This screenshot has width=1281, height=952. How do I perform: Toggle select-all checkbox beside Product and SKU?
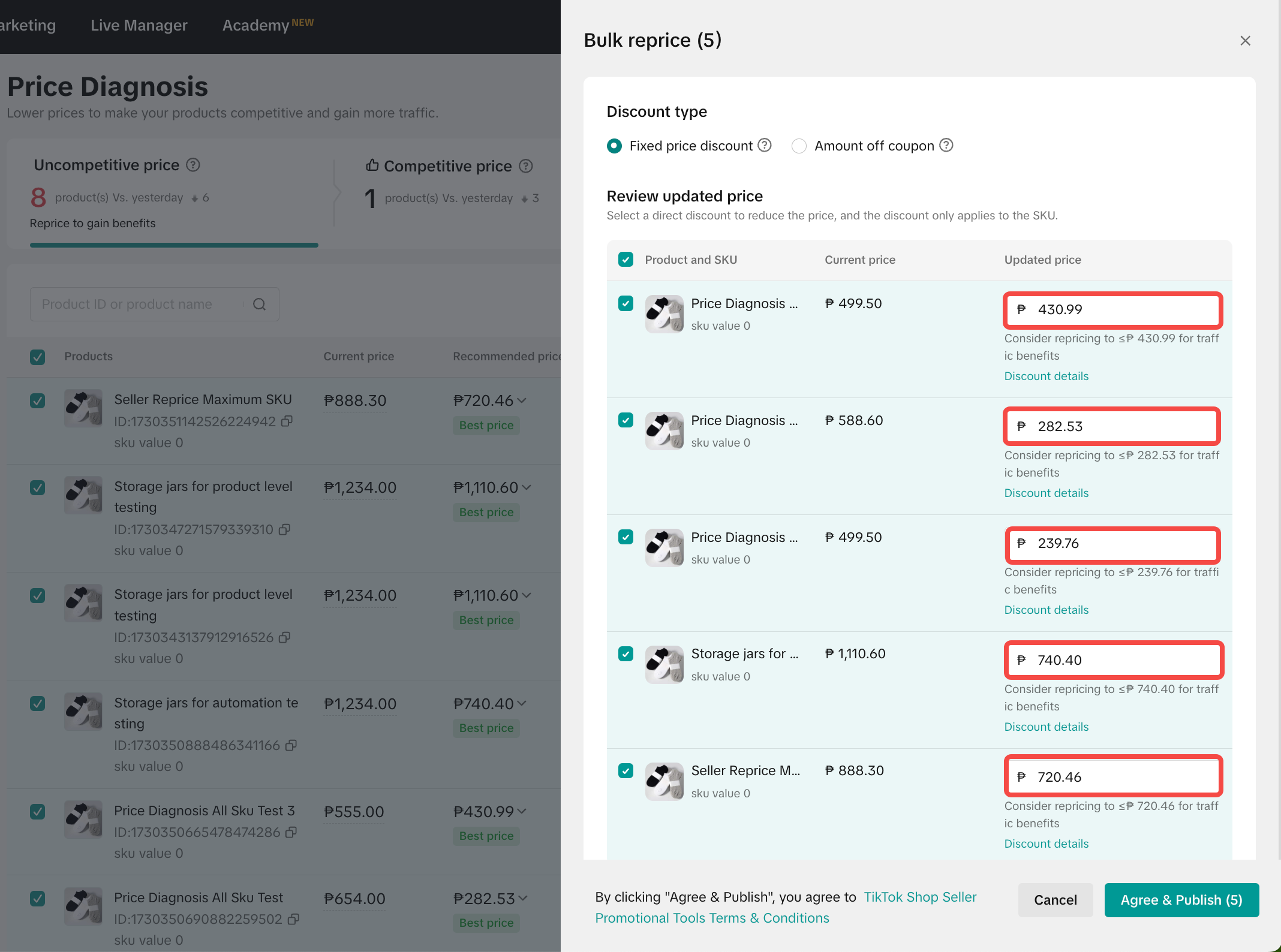626,260
